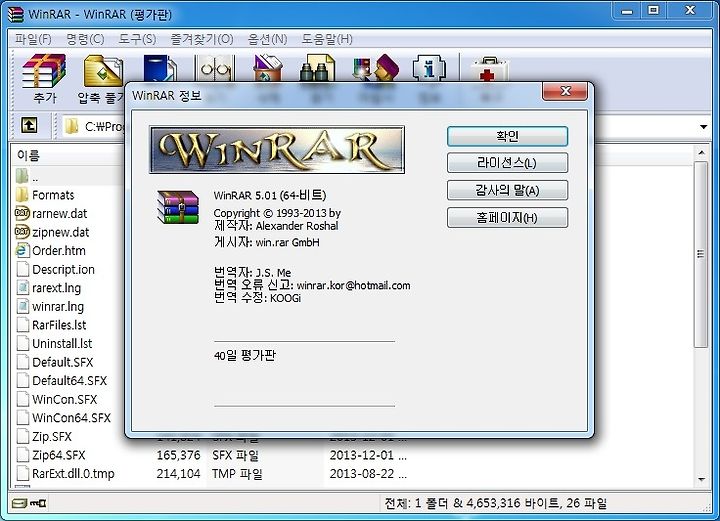Click the 214,104 size cell
Screen dimensions: 720x521
click(x=178, y=474)
